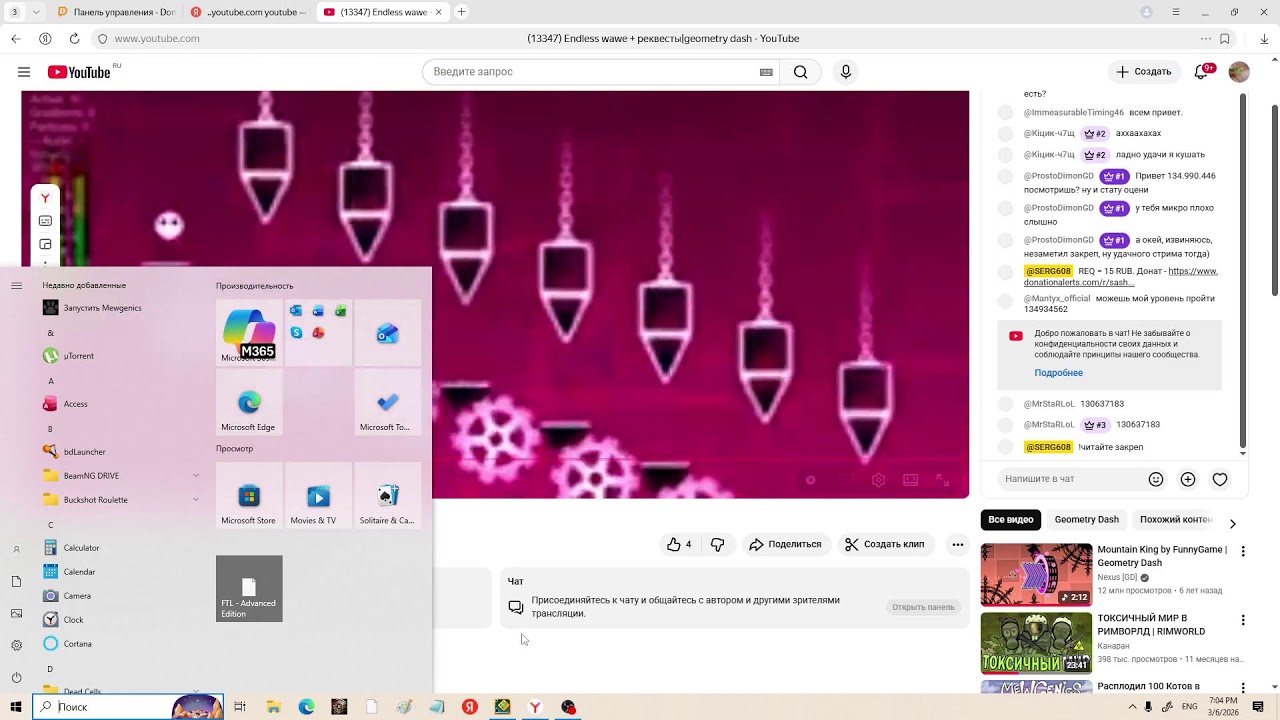
Task: Like the video with thumbs up
Action: pyautogui.click(x=679, y=544)
